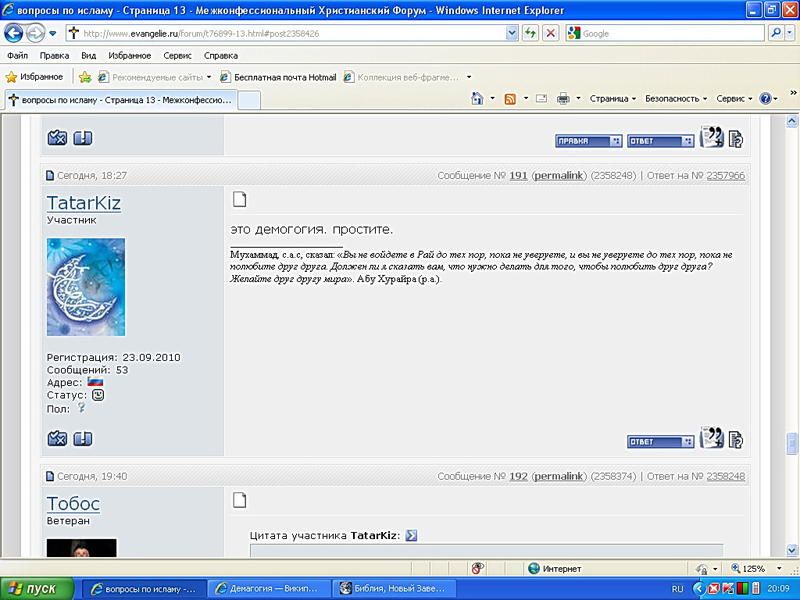Screen dimensions: 800x600
Task: Click multi-quote icon in TatarKiz's post
Action: [711, 438]
